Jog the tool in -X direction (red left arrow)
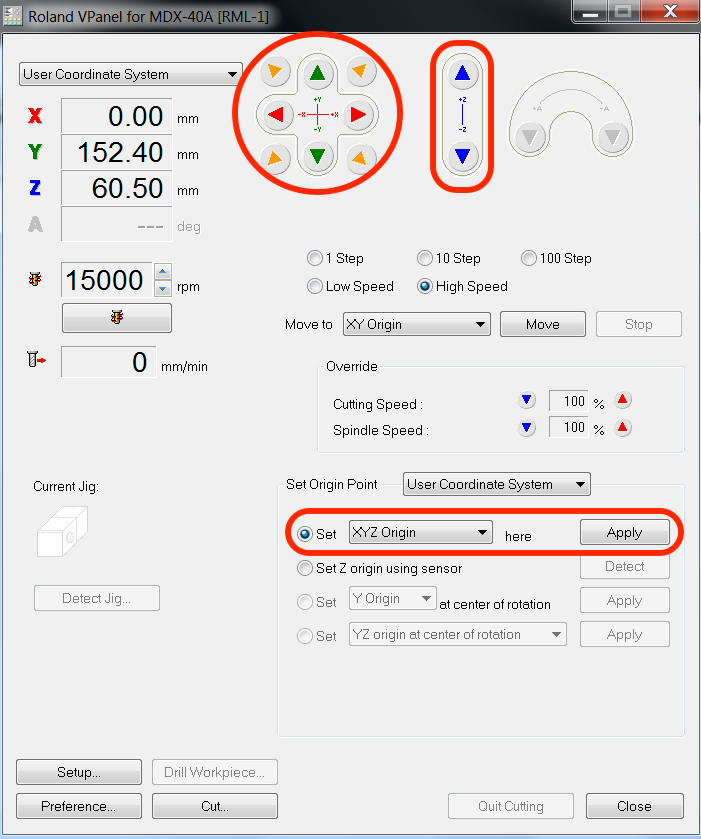701x839 pixels. pyautogui.click(x=276, y=114)
